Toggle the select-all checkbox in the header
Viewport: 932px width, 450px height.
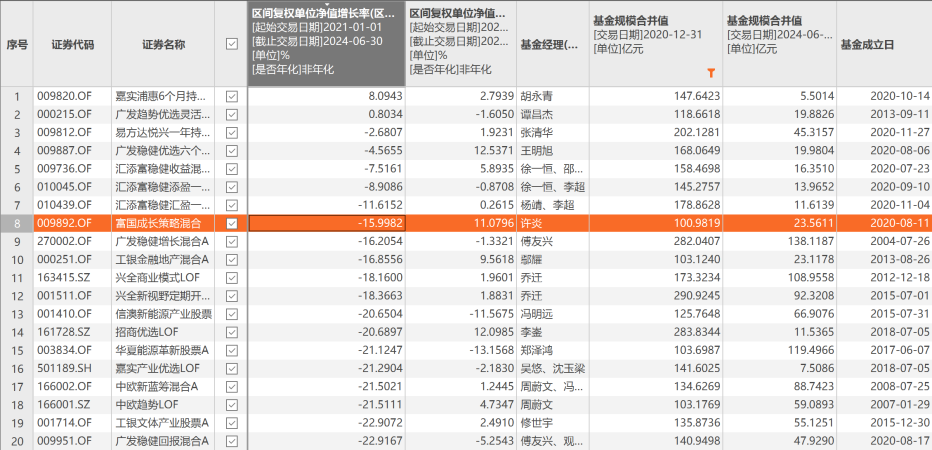[x=232, y=44]
